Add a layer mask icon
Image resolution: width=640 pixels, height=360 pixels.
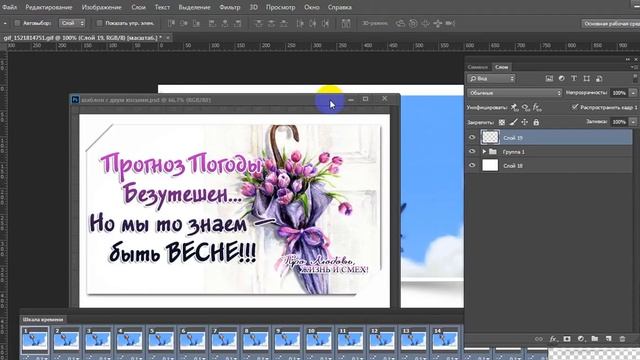click(567, 339)
